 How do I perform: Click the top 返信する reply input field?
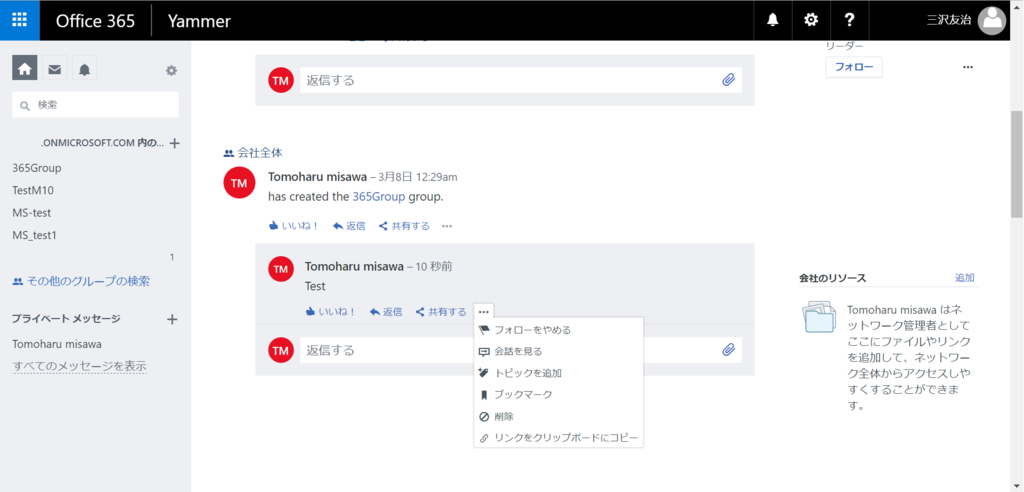point(520,80)
